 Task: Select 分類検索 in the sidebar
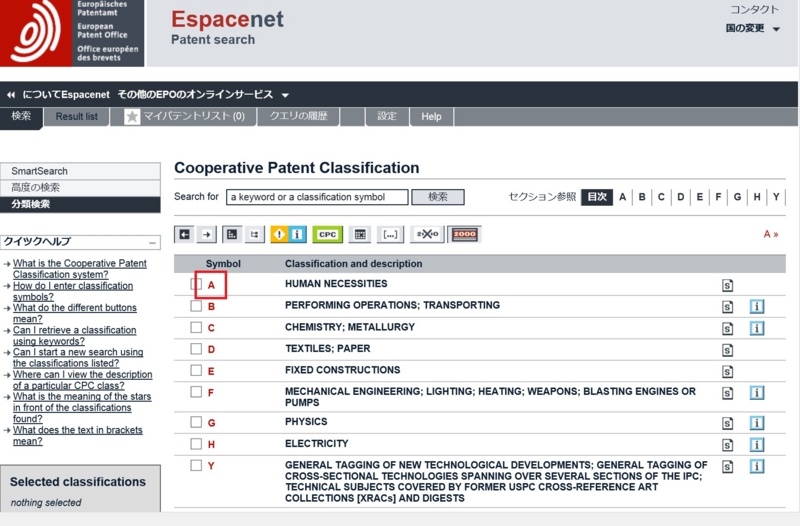point(80,204)
